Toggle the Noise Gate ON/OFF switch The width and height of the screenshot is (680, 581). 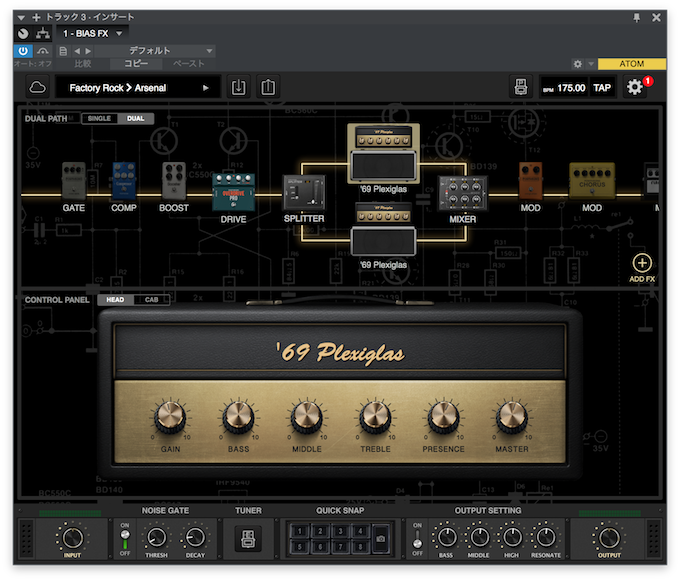pyautogui.click(x=125, y=539)
